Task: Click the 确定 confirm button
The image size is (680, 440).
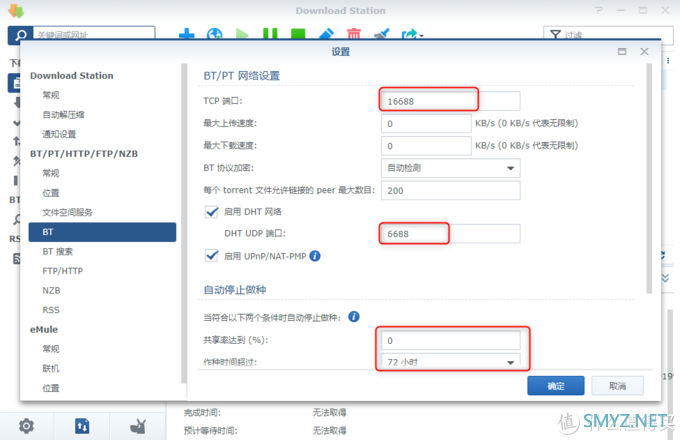Action: (x=556, y=386)
